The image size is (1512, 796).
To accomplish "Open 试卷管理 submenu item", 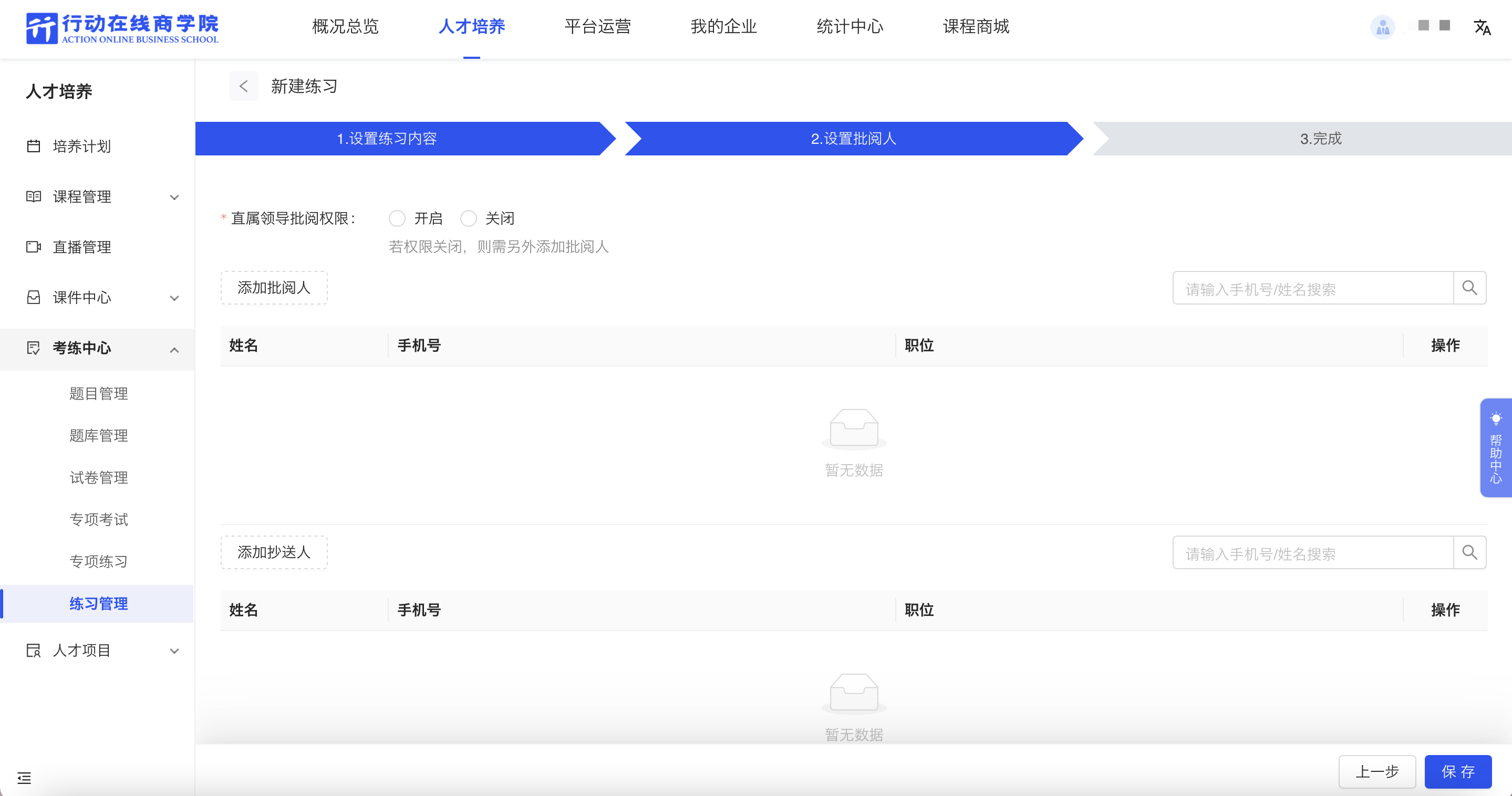I will tap(99, 477).
